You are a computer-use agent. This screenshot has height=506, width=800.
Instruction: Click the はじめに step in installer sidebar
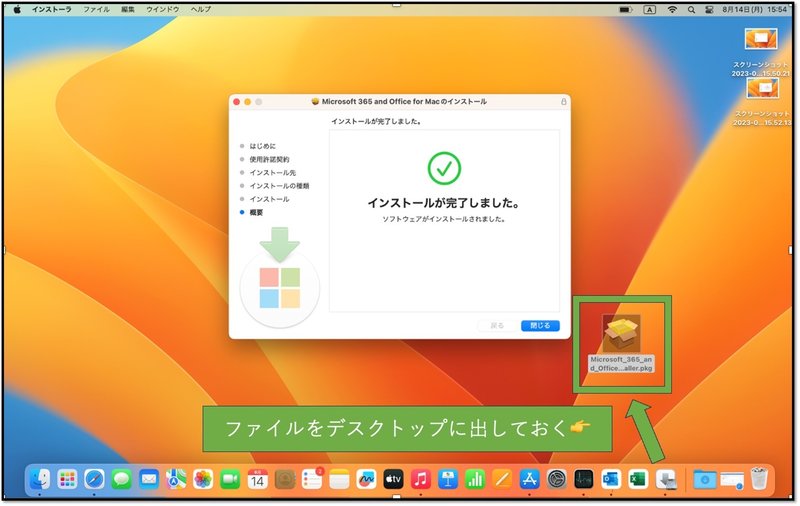(262, 146)
